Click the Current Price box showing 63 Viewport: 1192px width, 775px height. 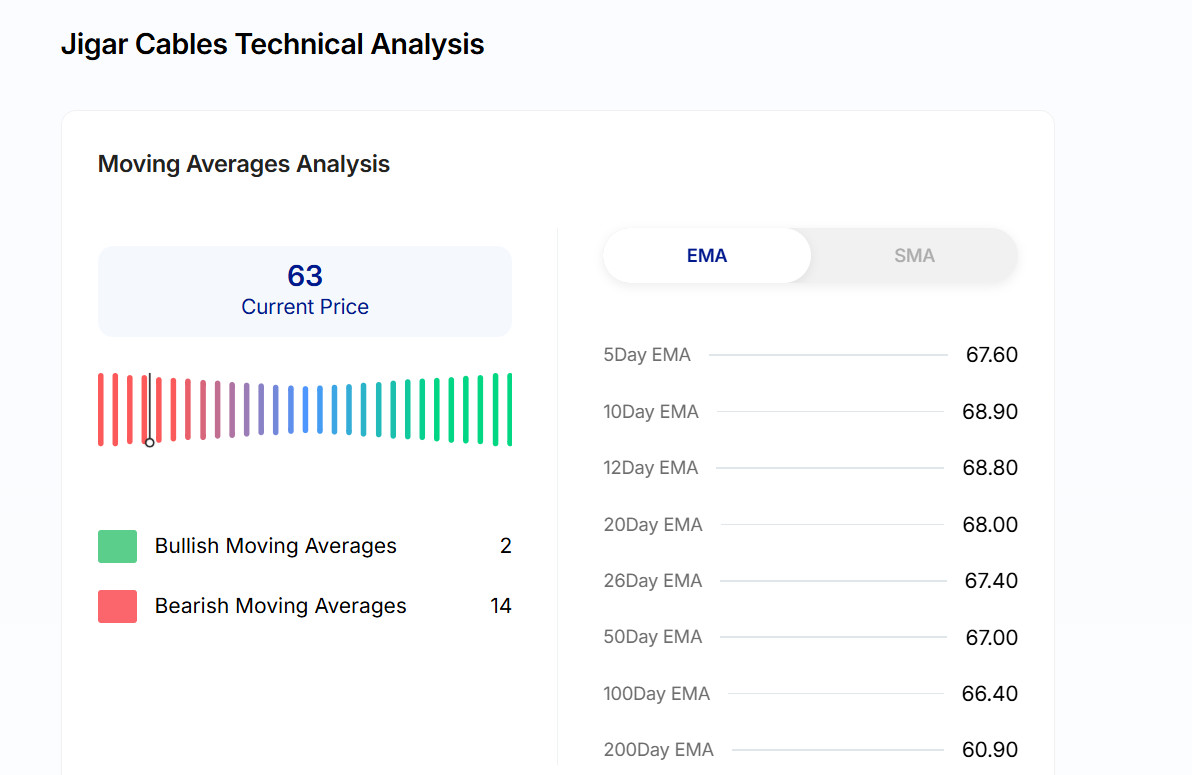(x=305, y=291)
